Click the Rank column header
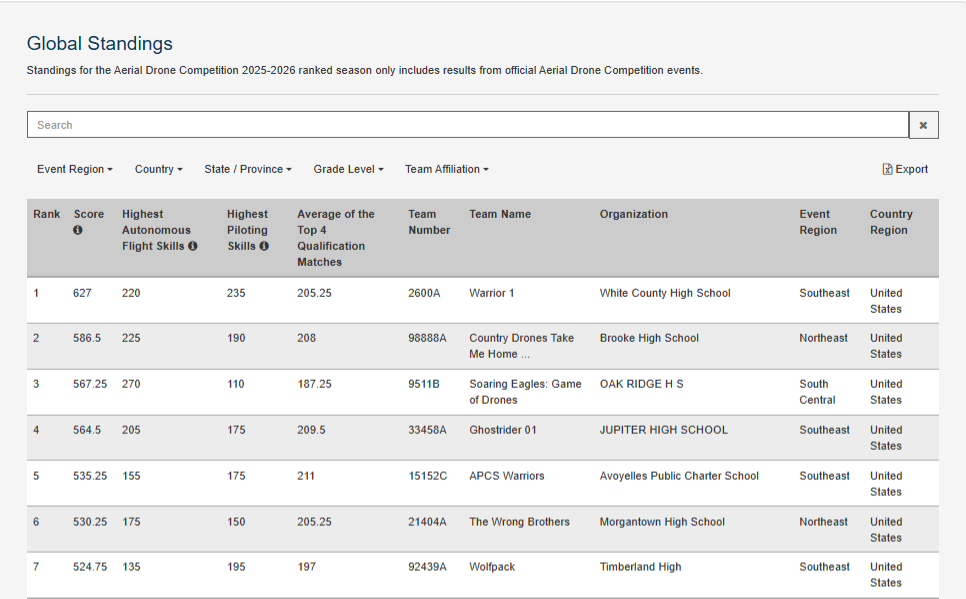 47,214
